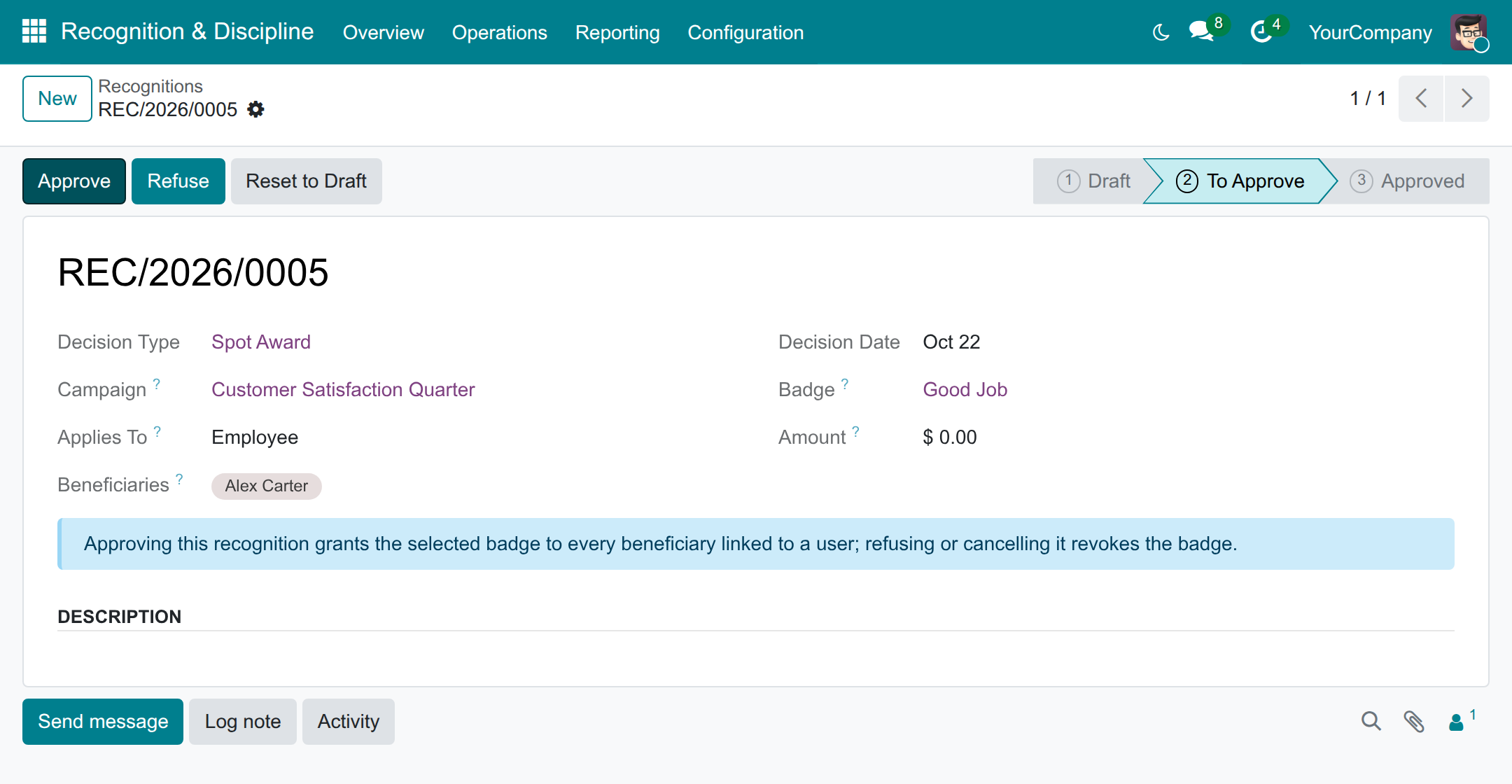The height and width of the screenshot is (784, 1512).
Task: Open the Good Job badge link
Action: click(965, 389)
